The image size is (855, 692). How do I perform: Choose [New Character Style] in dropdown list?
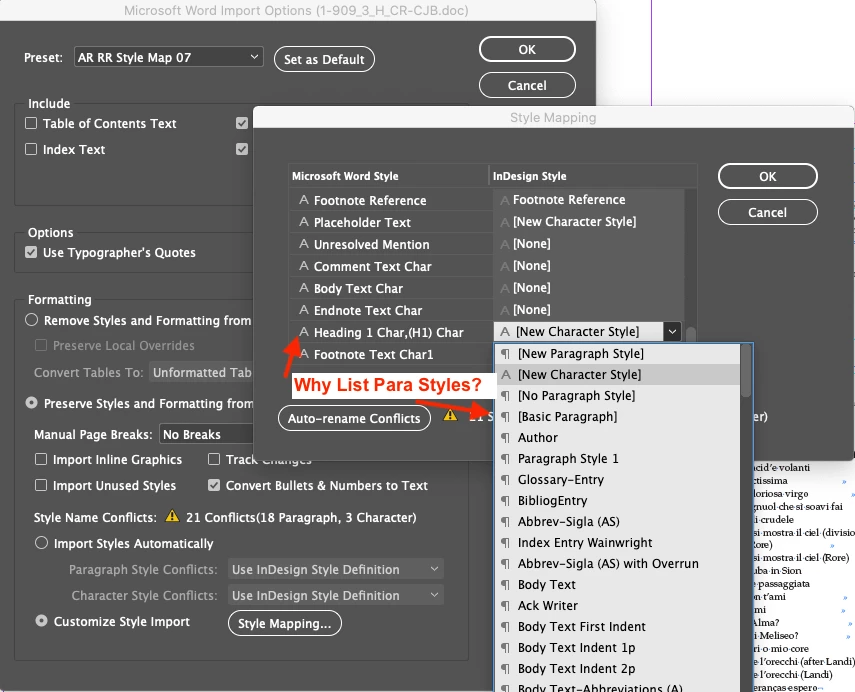click(x=618, y=375)
